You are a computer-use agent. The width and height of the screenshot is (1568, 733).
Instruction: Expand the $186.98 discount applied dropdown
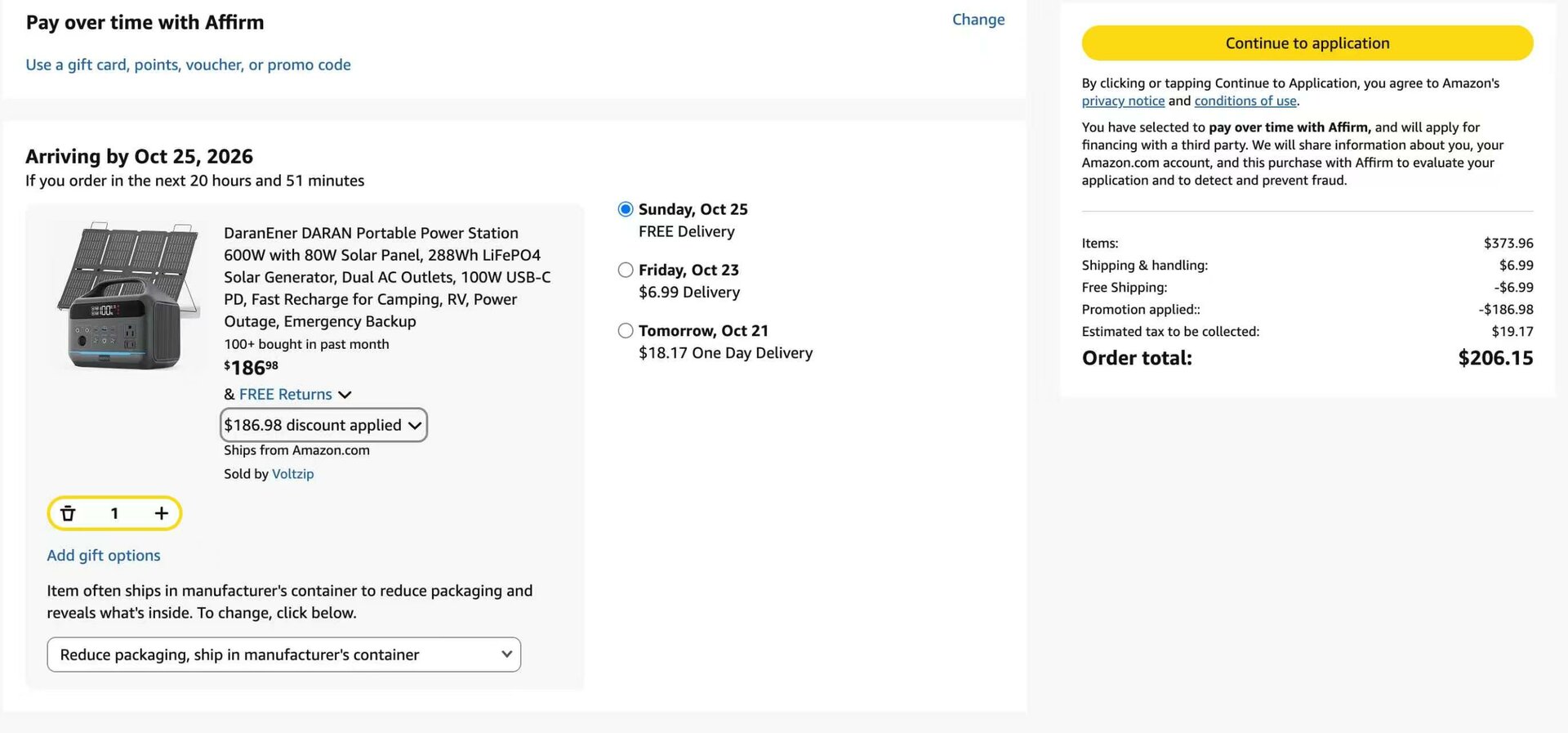coord(323,425)
